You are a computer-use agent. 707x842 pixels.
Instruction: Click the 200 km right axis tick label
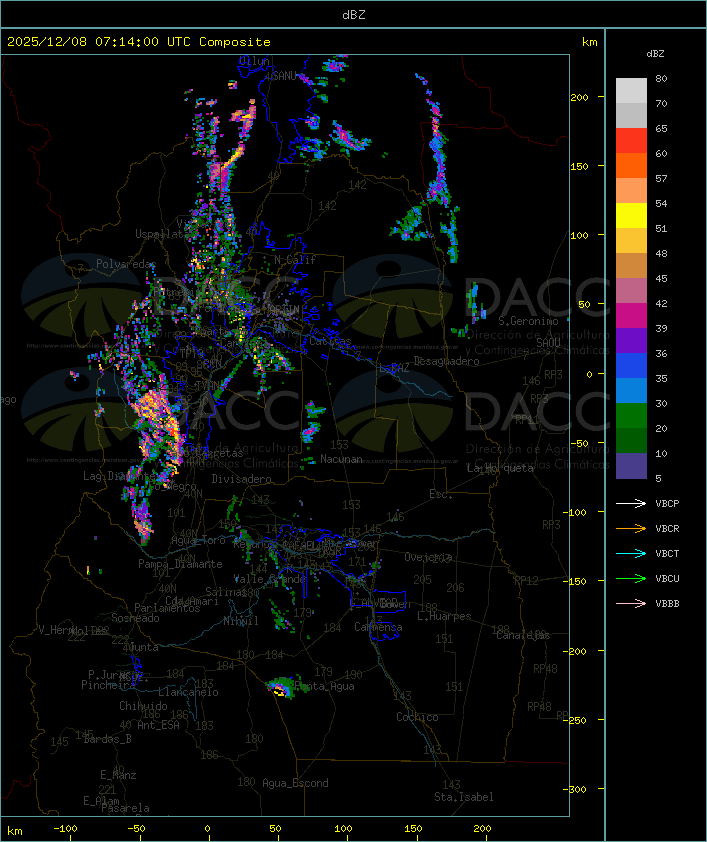point(579,97)
